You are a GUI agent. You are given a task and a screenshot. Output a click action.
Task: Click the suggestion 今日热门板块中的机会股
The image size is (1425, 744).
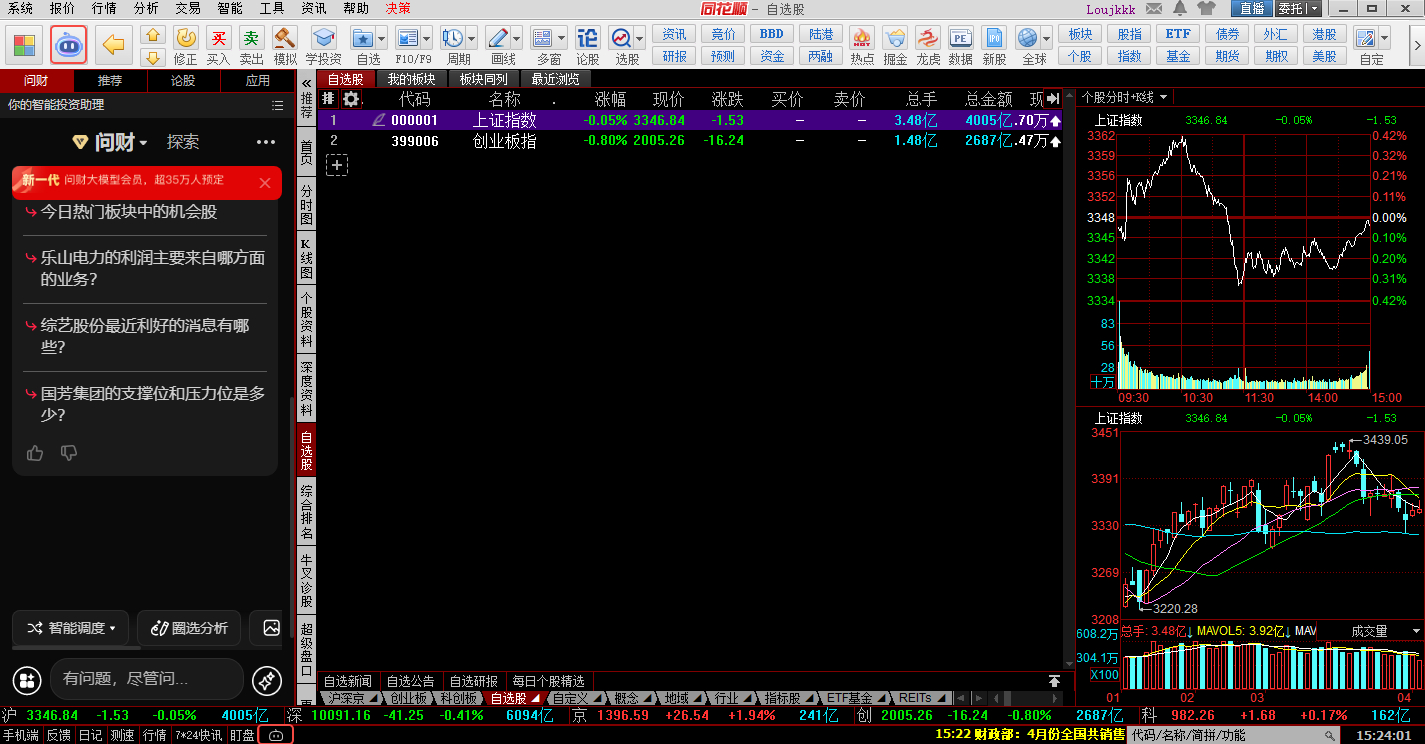[x=129, y=212]
